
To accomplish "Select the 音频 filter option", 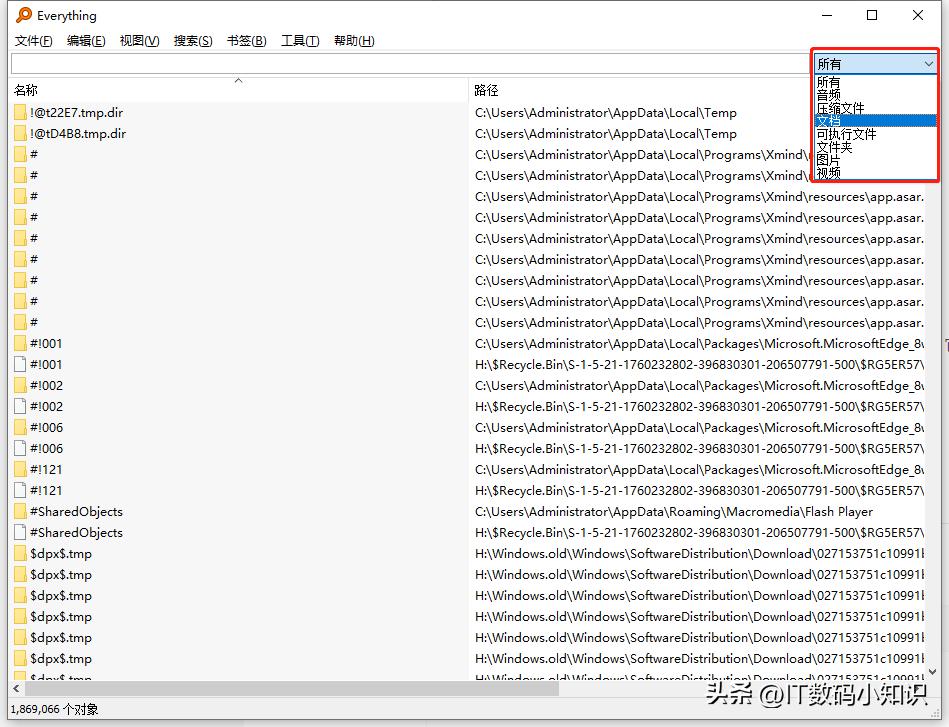I will (x=827, y=94).
